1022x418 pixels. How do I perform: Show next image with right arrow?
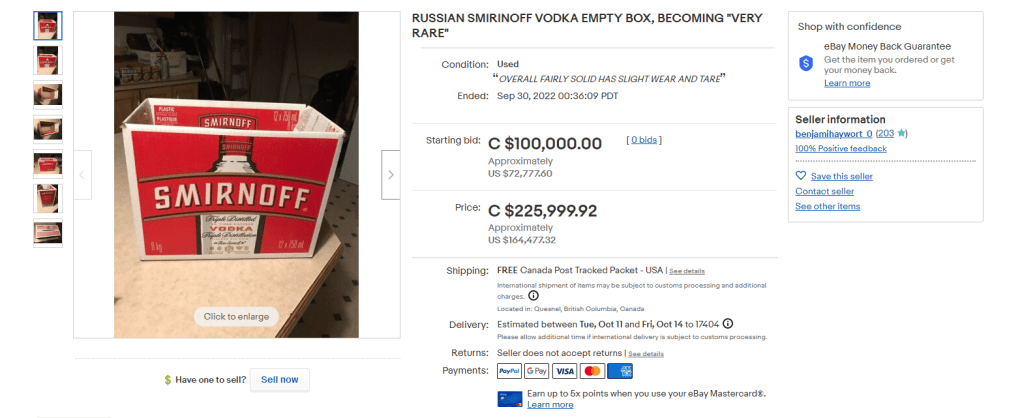coord(390,174)
